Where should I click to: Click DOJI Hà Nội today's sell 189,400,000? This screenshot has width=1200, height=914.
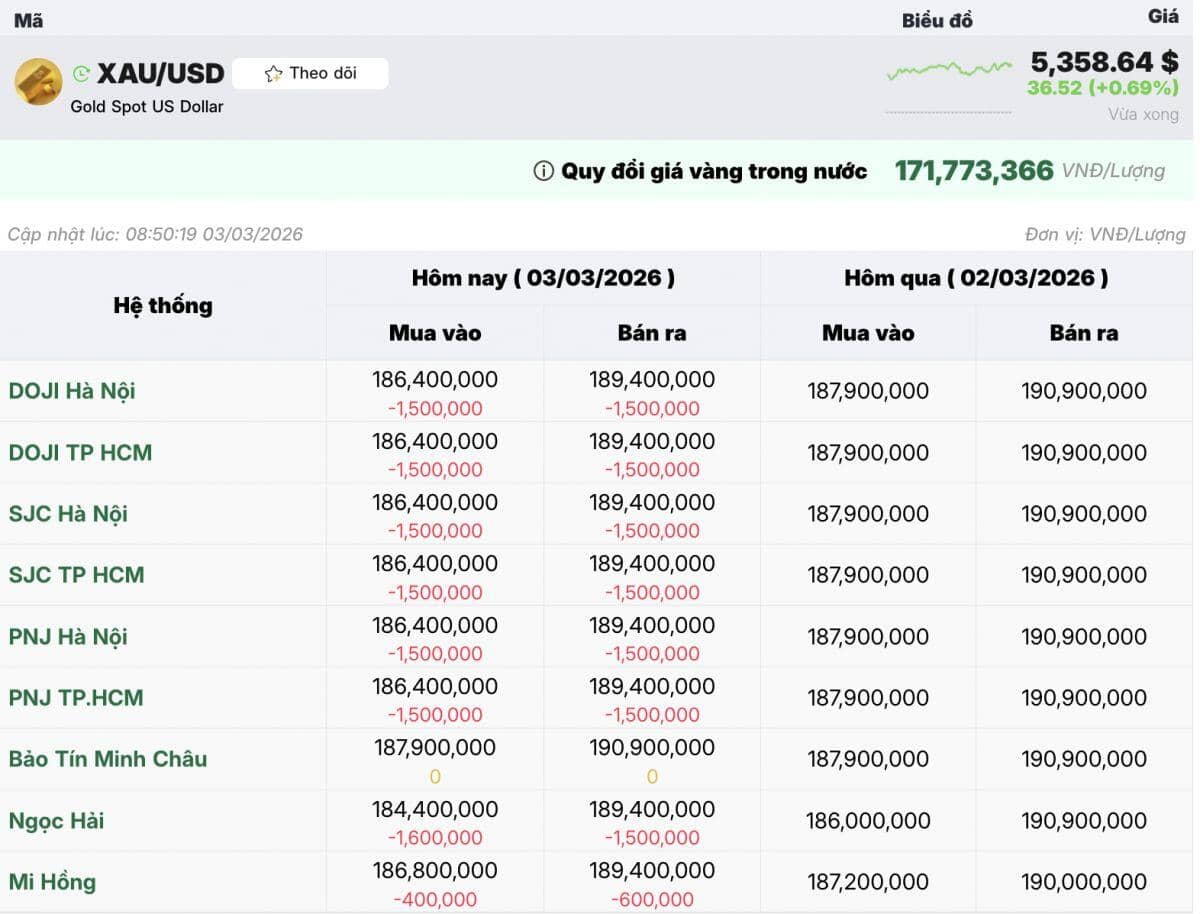tap(652, 380)
